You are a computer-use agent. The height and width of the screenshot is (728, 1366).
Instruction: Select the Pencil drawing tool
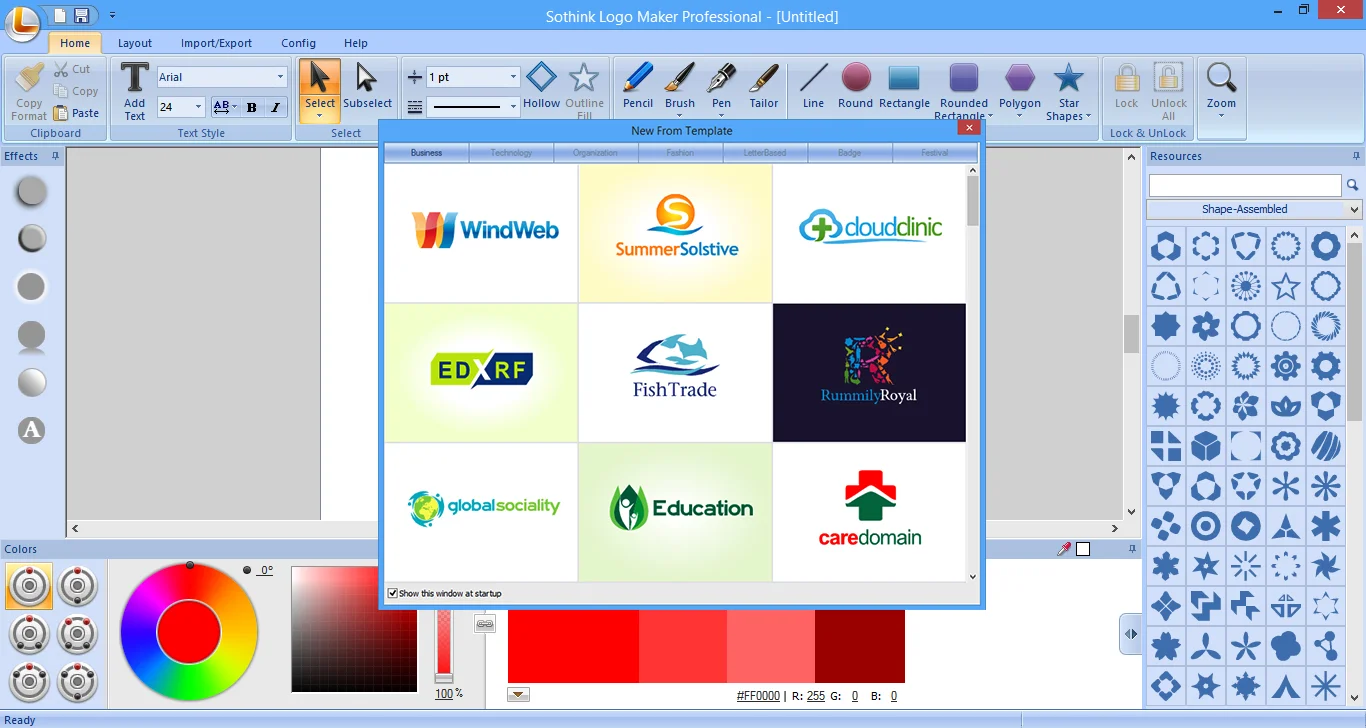pos(638,86)
